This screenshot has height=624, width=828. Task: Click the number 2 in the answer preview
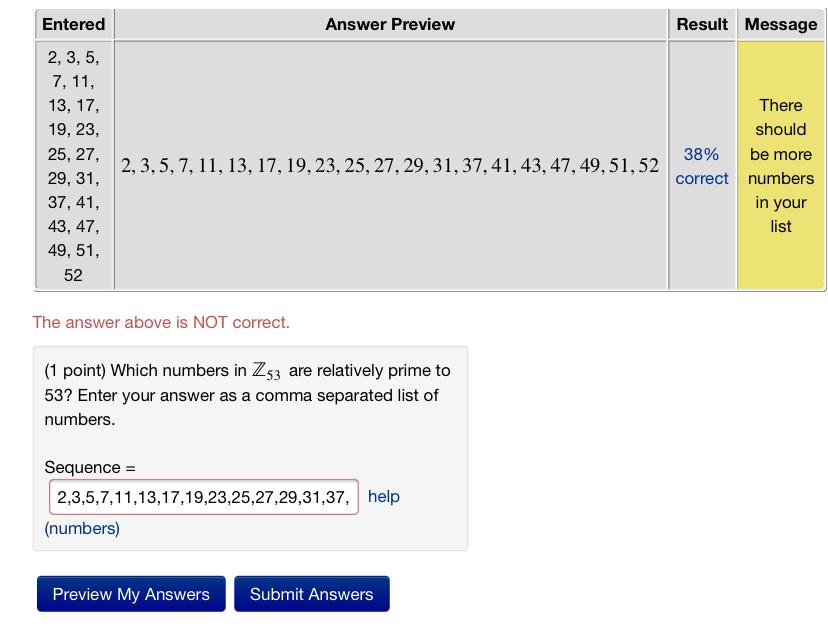click(x=128, y=166)
